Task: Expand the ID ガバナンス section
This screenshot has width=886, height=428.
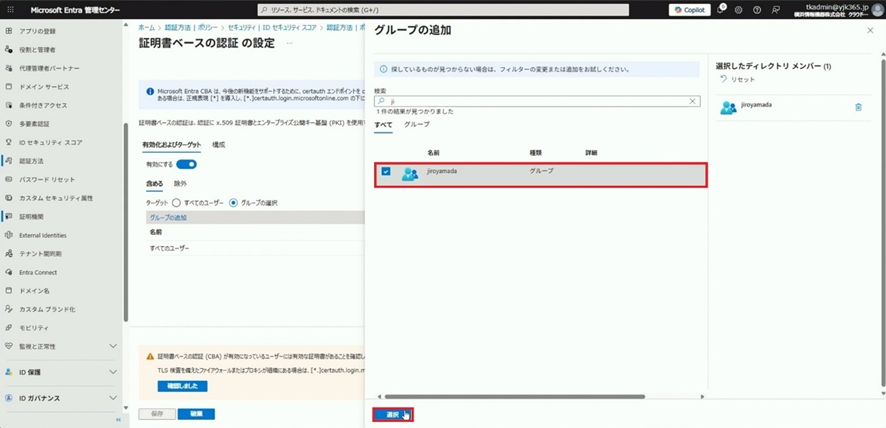Action: 113,398
